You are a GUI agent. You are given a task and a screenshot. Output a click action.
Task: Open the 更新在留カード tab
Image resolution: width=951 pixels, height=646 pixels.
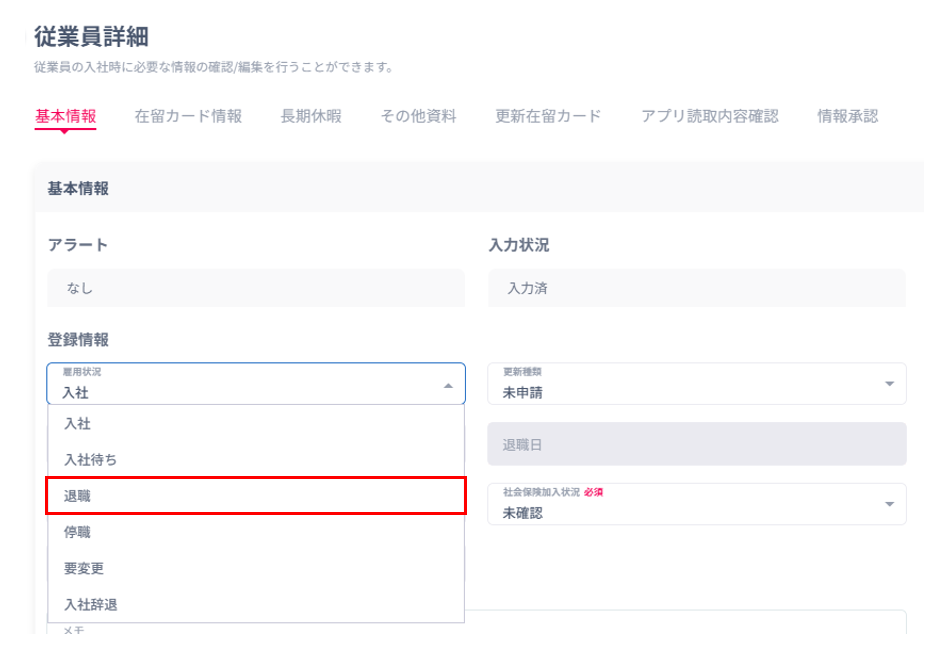pyautogui.click(x=548, y=116)
